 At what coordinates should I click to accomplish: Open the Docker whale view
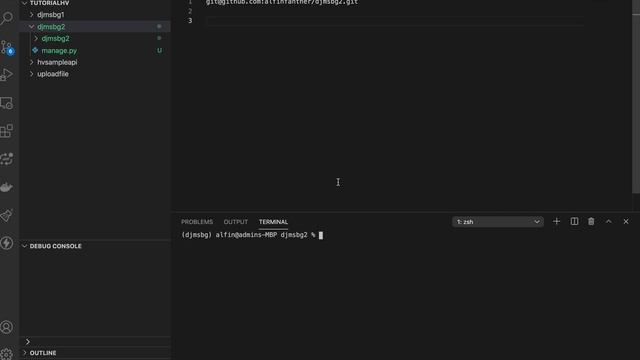[x=7, y=187]
